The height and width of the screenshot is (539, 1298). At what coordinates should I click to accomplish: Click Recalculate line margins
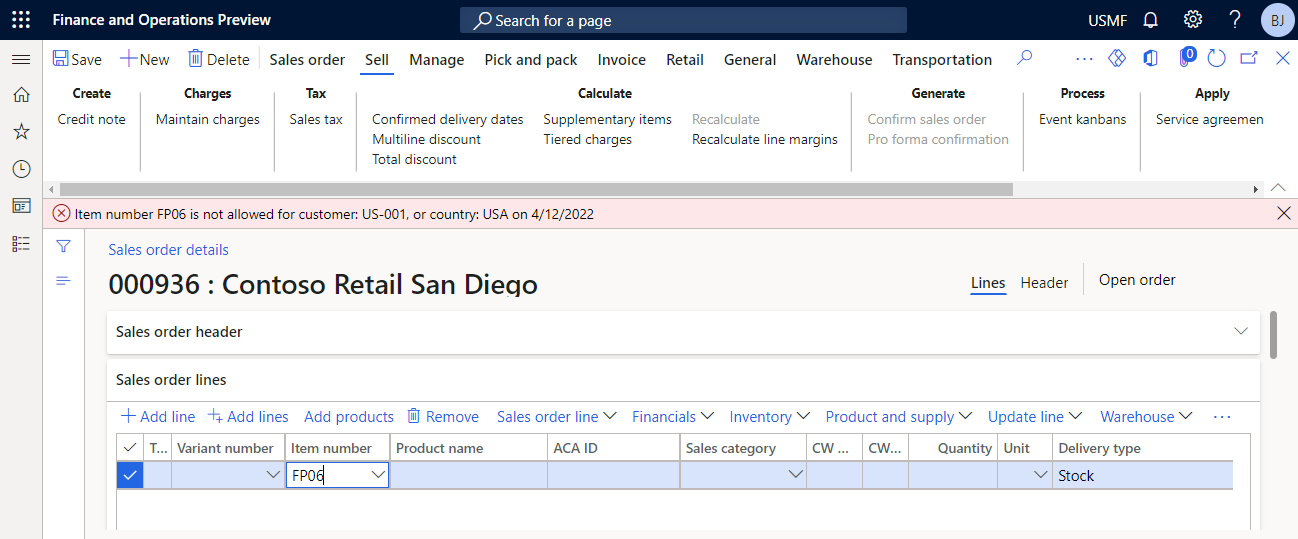coord(765,139)
